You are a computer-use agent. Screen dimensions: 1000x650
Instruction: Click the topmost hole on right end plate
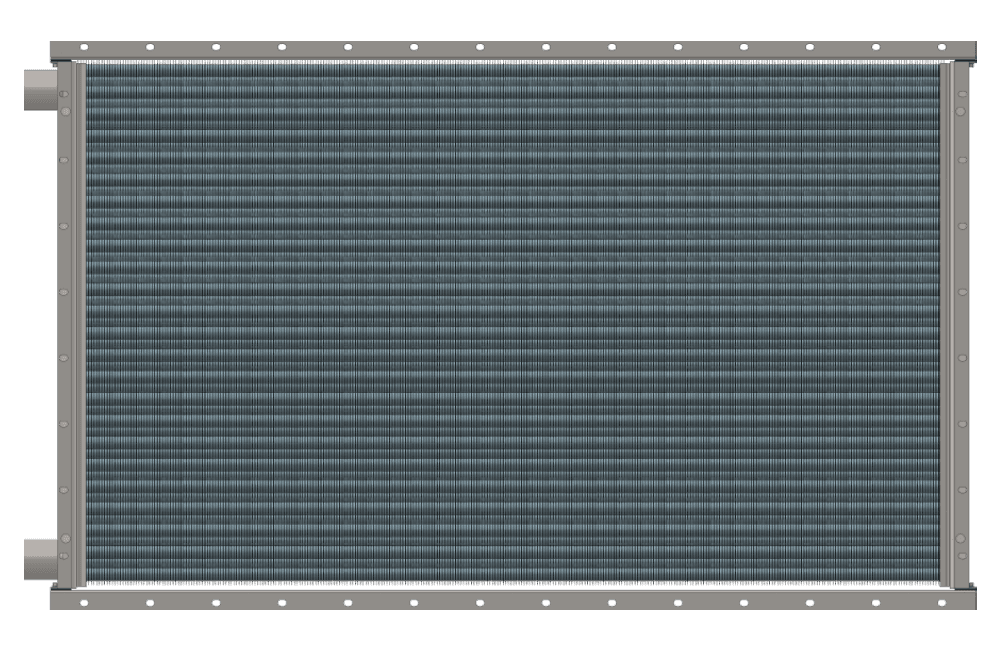coord(962,94)
